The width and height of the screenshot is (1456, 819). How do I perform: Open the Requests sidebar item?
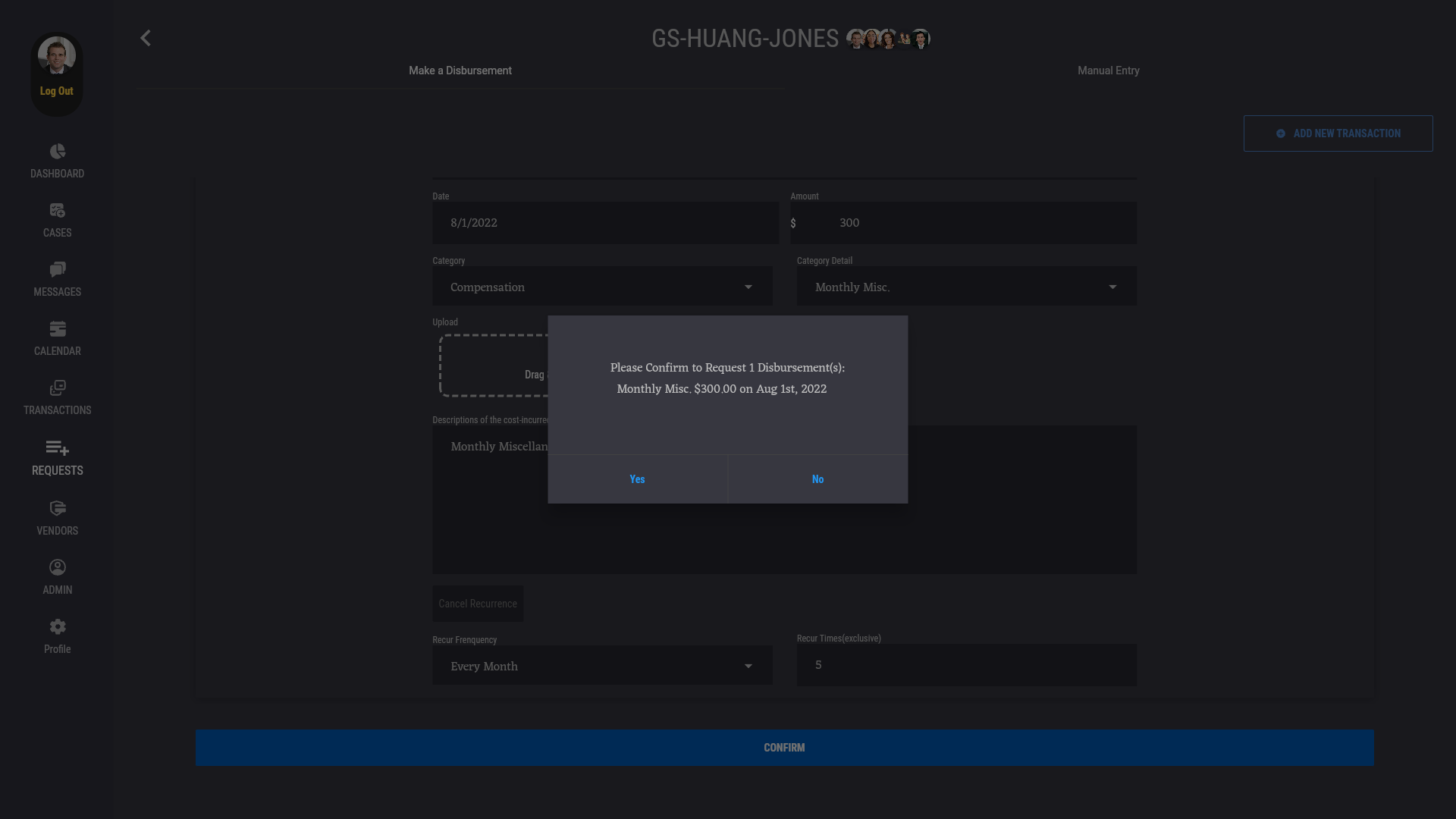tap(58, 458)
